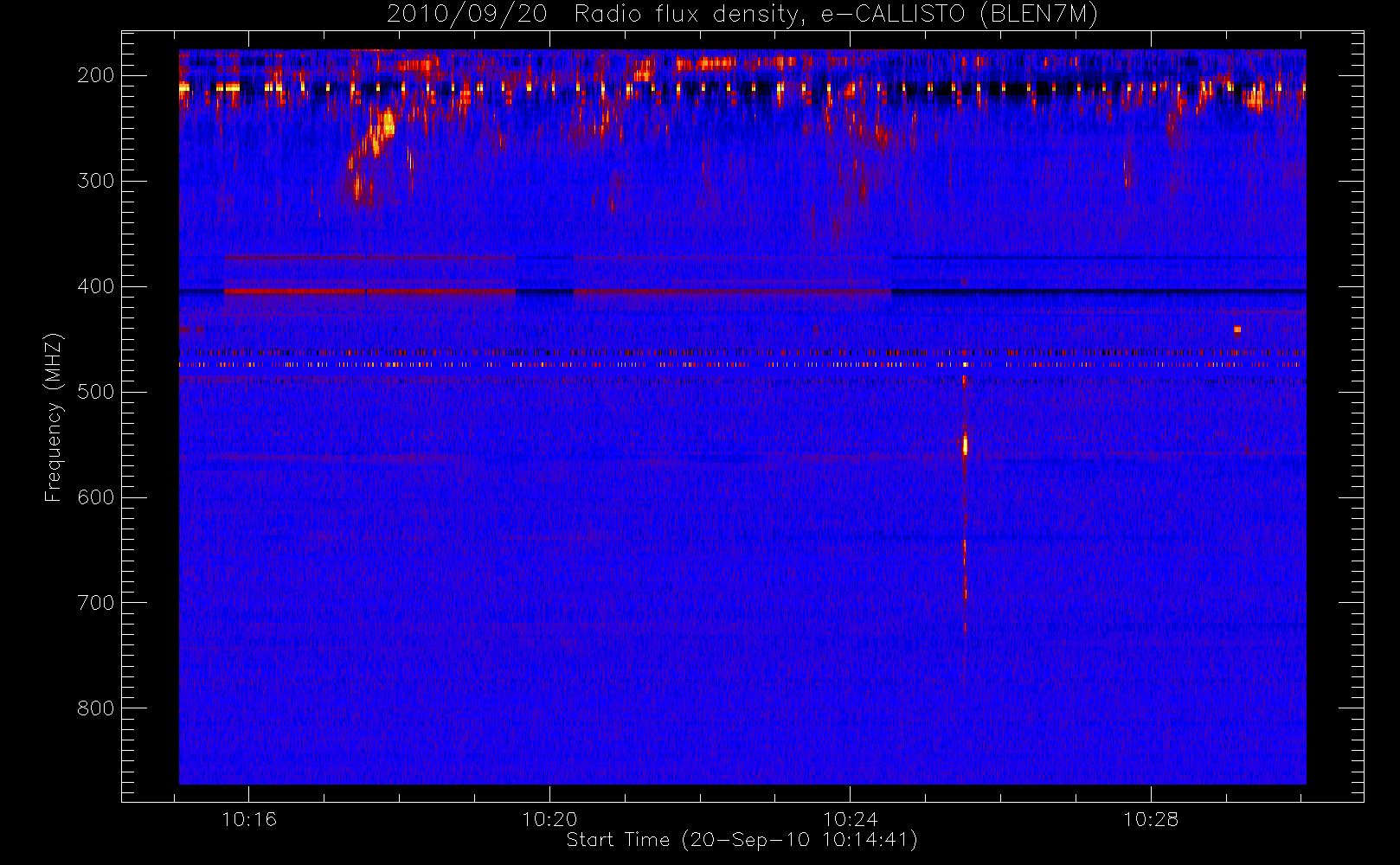Screen dimensions: 1400x865
Task: Click the 800 frequency tick label
Action: click(x=95, y=708)
